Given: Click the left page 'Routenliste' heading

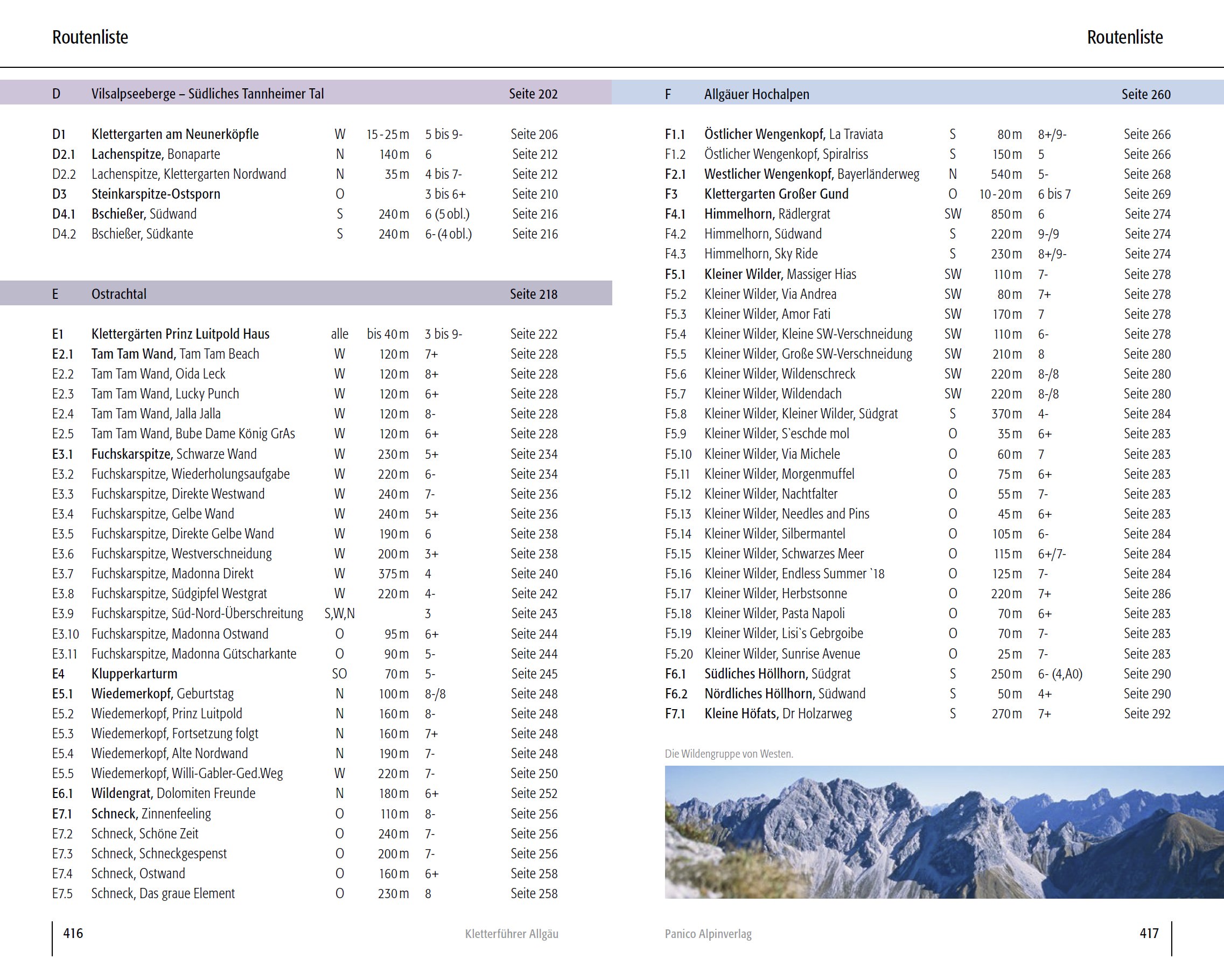Looking at the screenshot, I should coord(90,38).
